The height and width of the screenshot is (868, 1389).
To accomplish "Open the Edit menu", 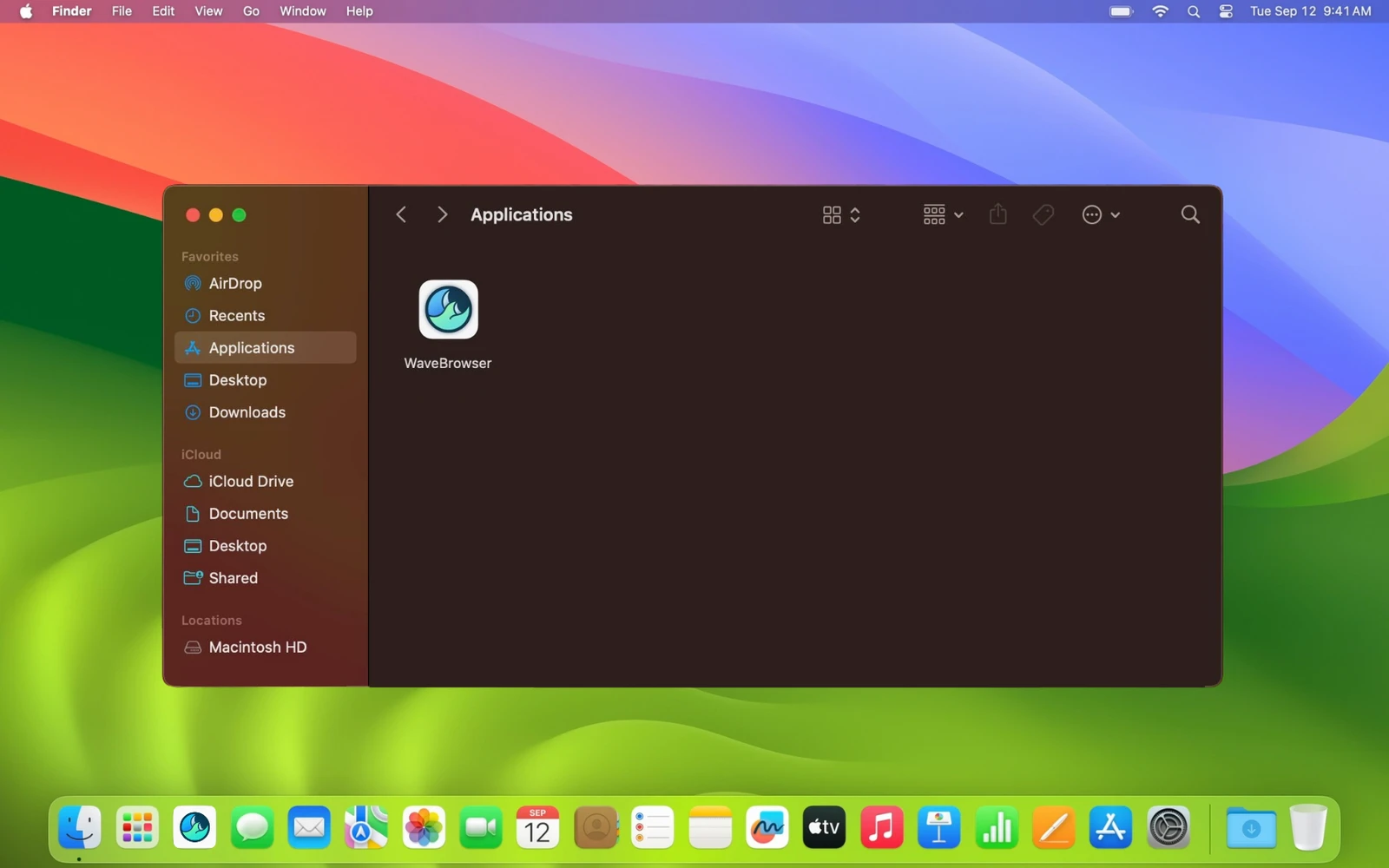I will coord(163,11).
